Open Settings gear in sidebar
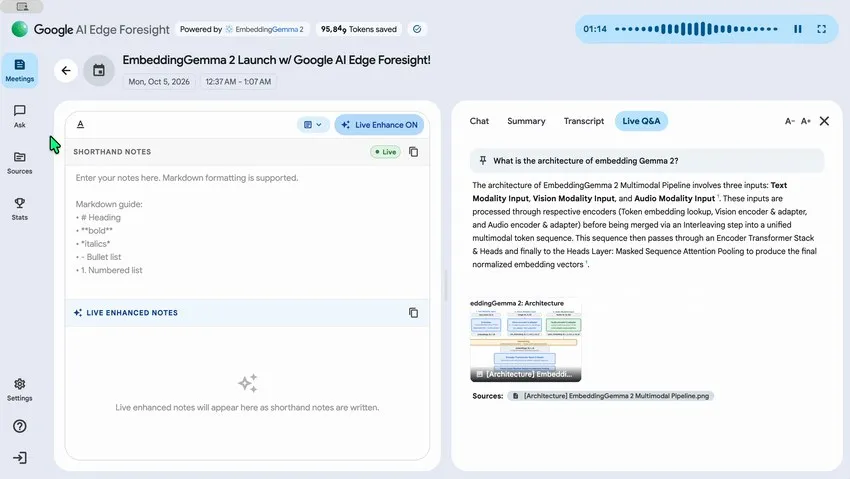 pyautogui.click(x=20, y=390)
